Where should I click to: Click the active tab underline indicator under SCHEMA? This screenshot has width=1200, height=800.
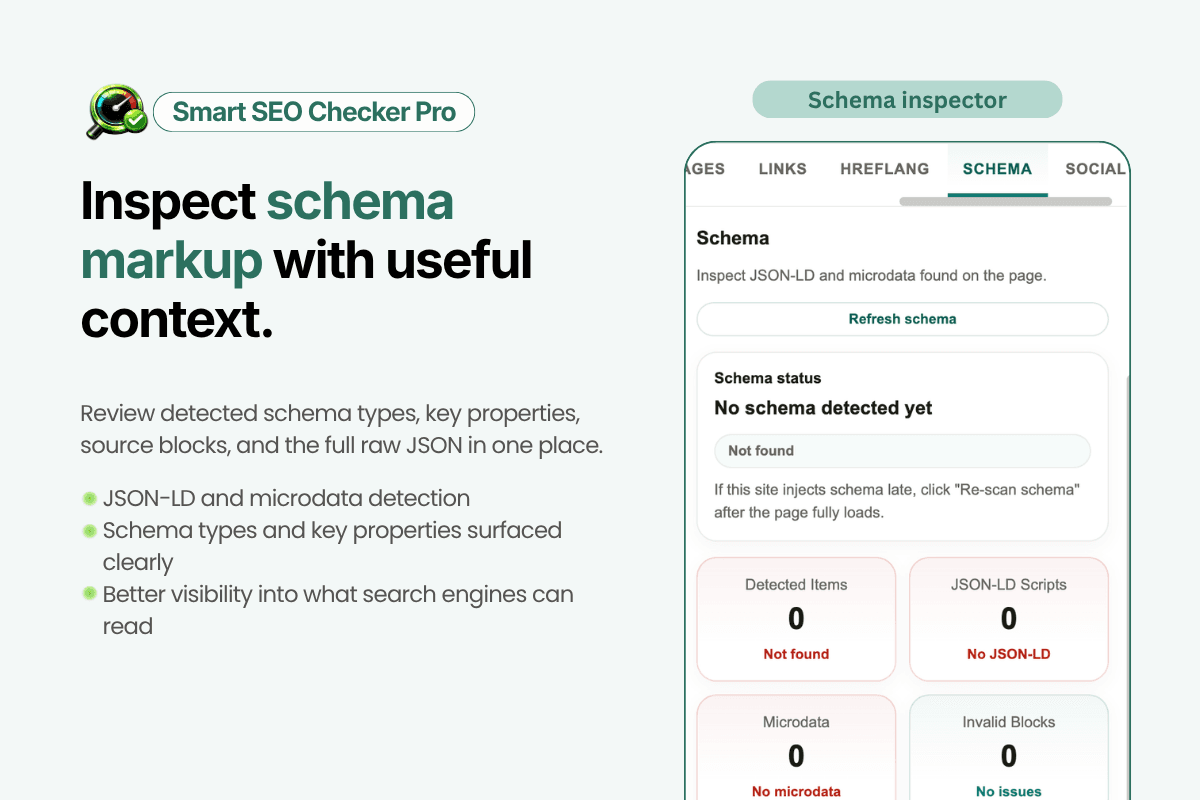coord(997,194)
